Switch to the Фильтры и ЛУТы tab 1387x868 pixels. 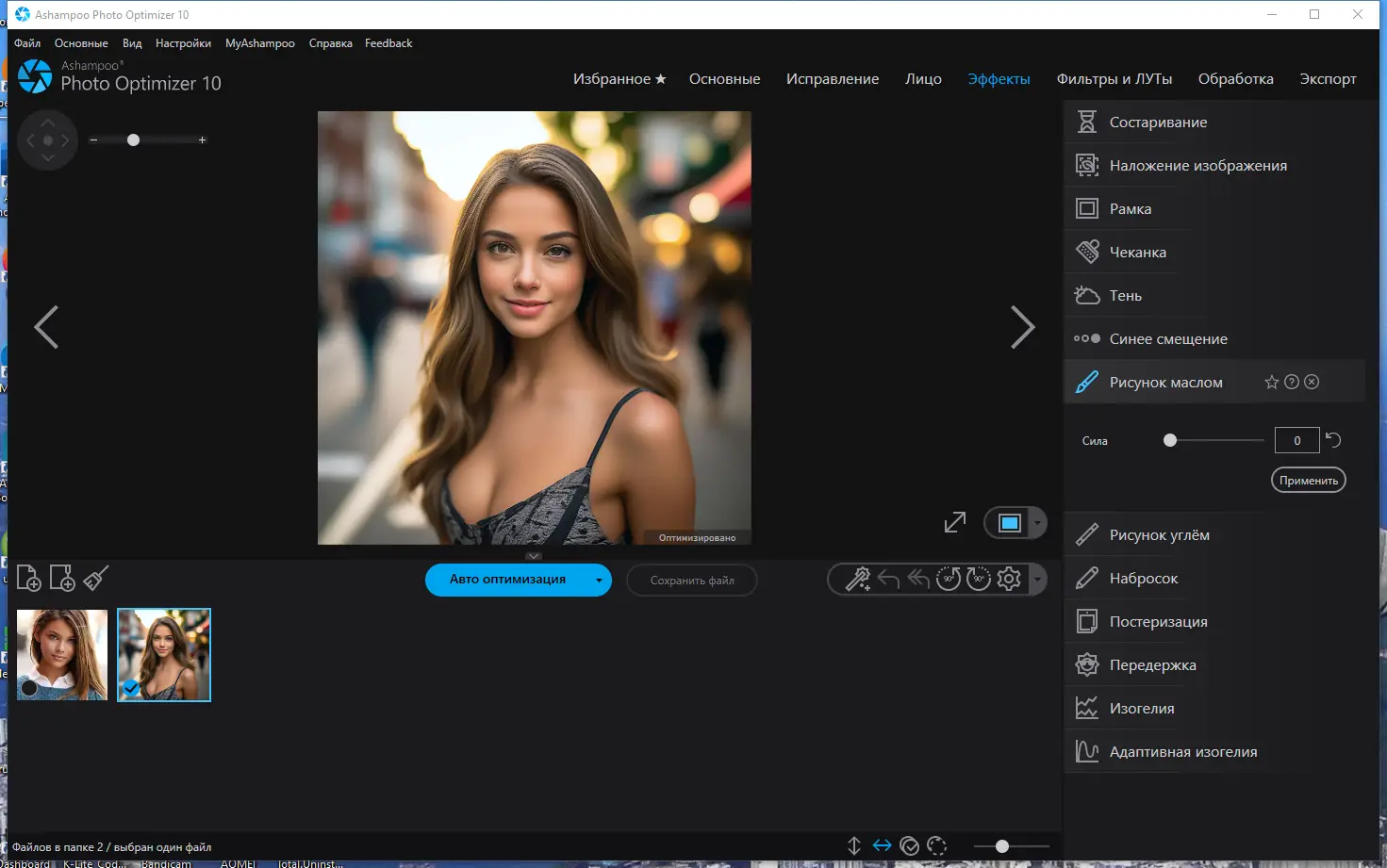[1114, 79]
